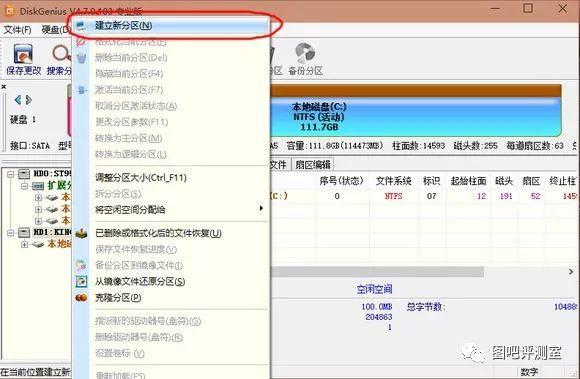Image resolution: width=580 pixels, height=379 pixels.
Task: Go to previous disk with left arrow
Action: pyautogui.click(x=17, y=100)
